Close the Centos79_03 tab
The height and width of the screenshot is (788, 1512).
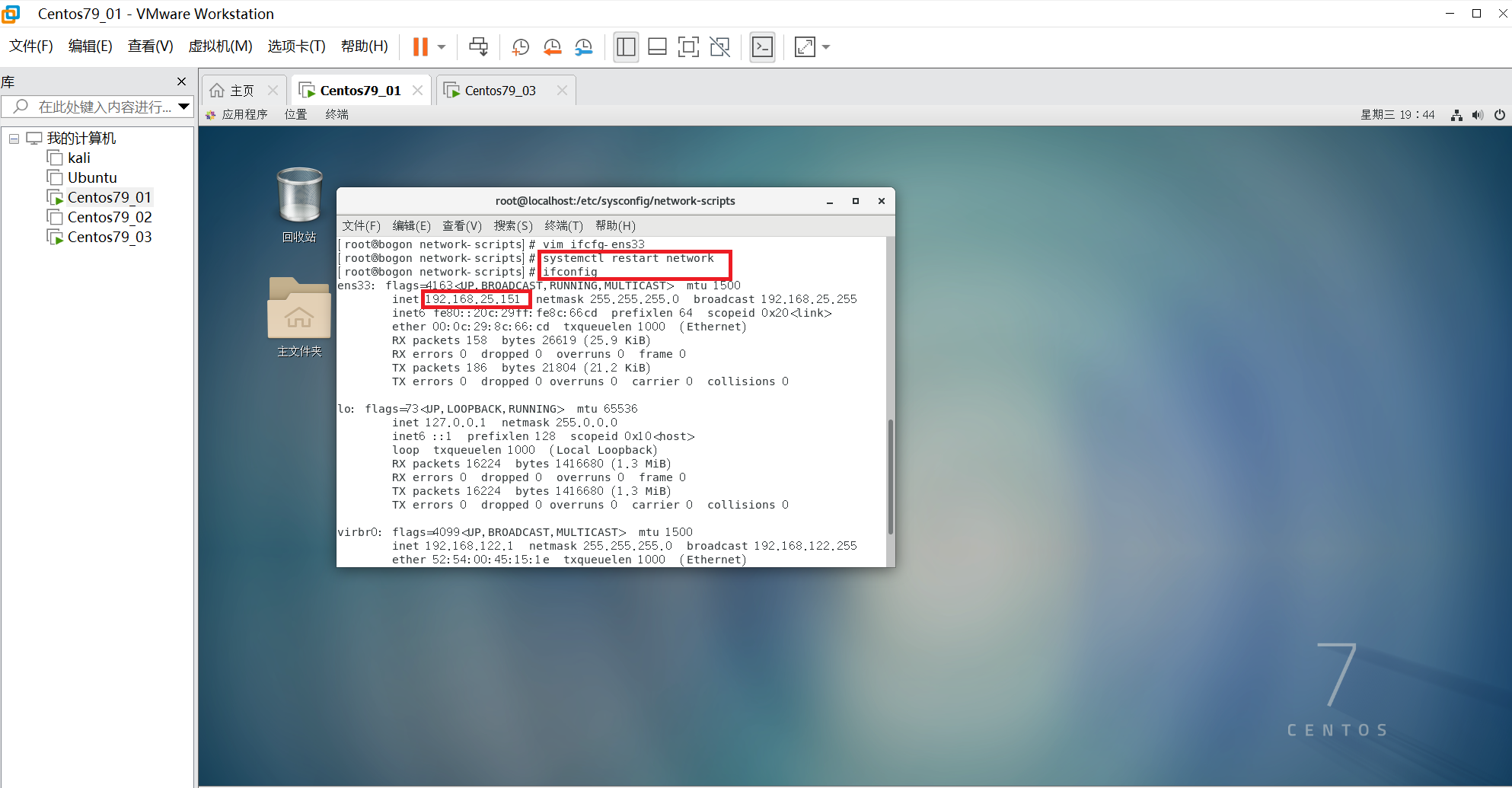click(562, 91)
